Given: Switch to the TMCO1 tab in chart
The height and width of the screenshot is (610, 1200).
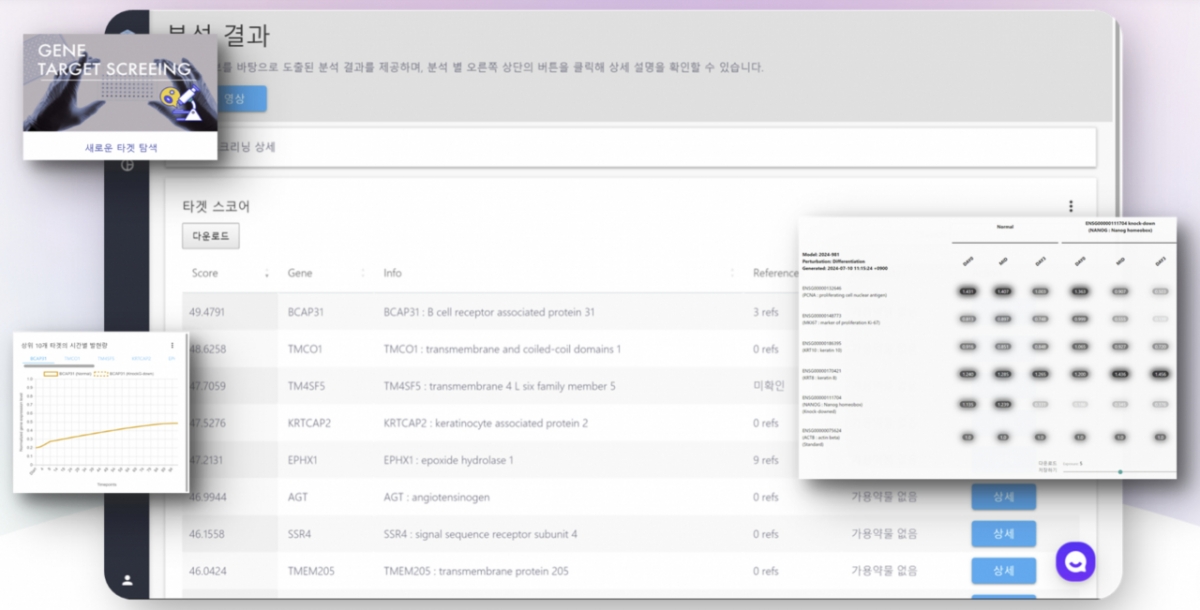Looking at the screenshot, I should (x=72, y=357).
